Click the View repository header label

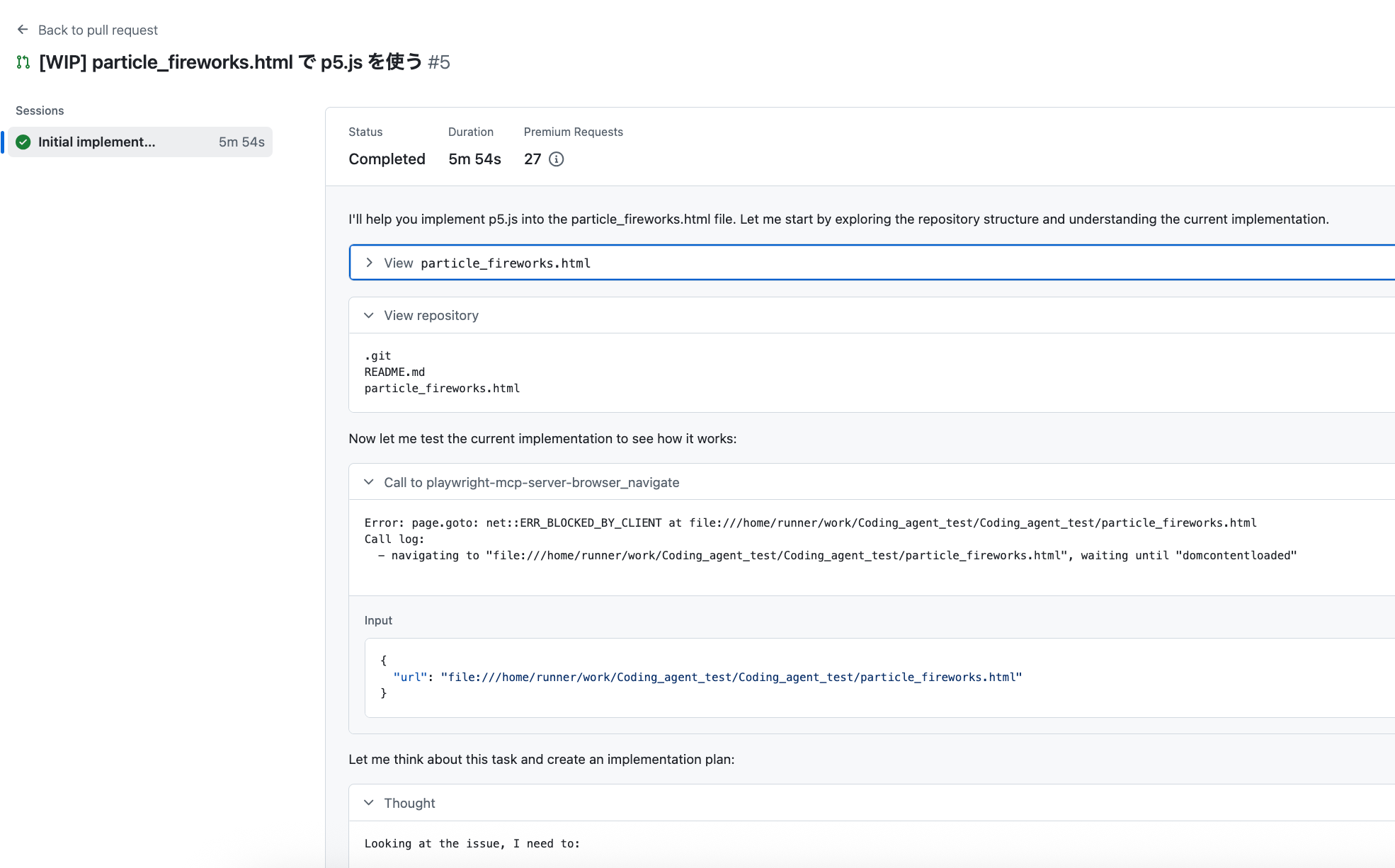coord(431,316)
